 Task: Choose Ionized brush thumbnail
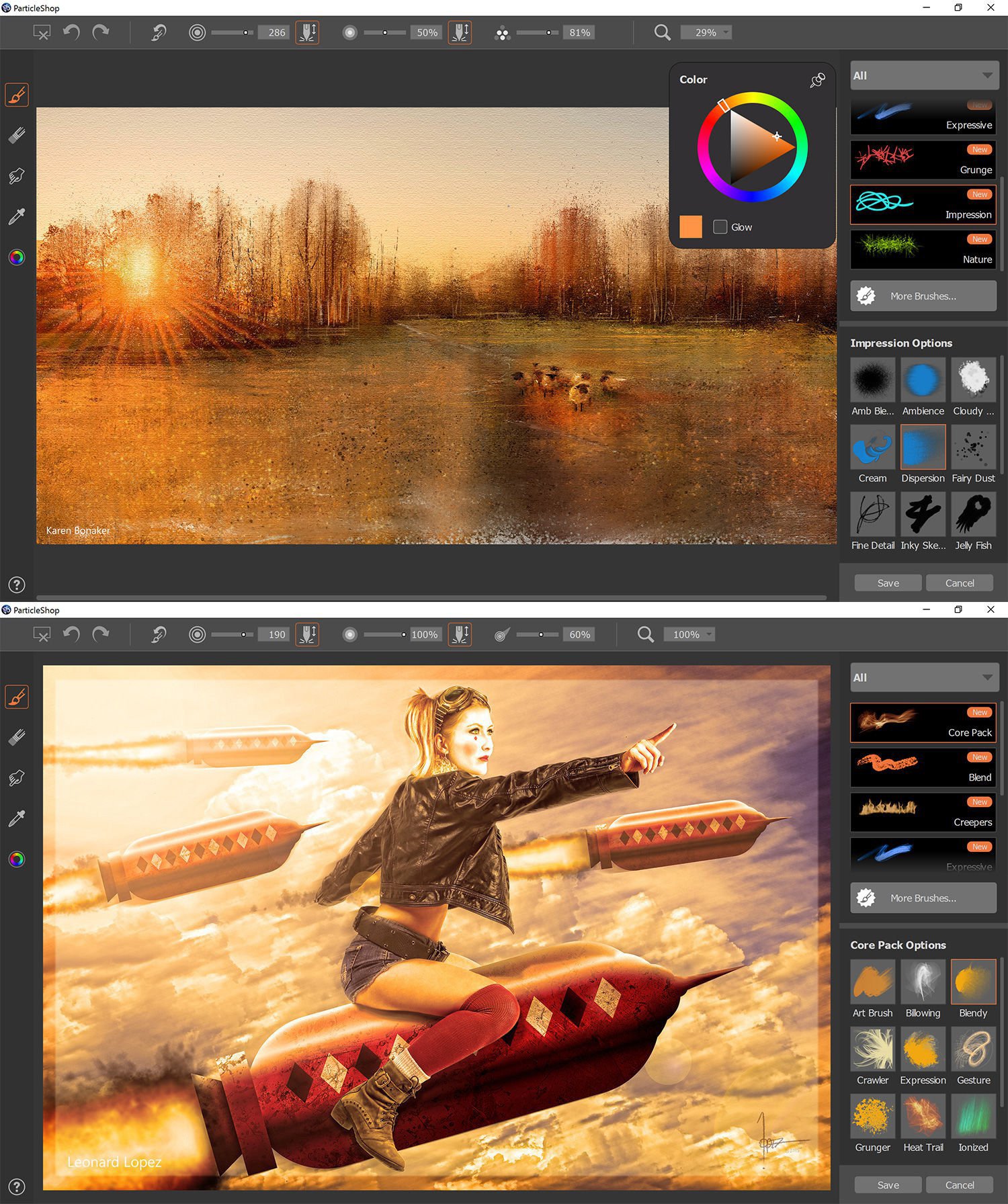click(x=973, y=1116)
